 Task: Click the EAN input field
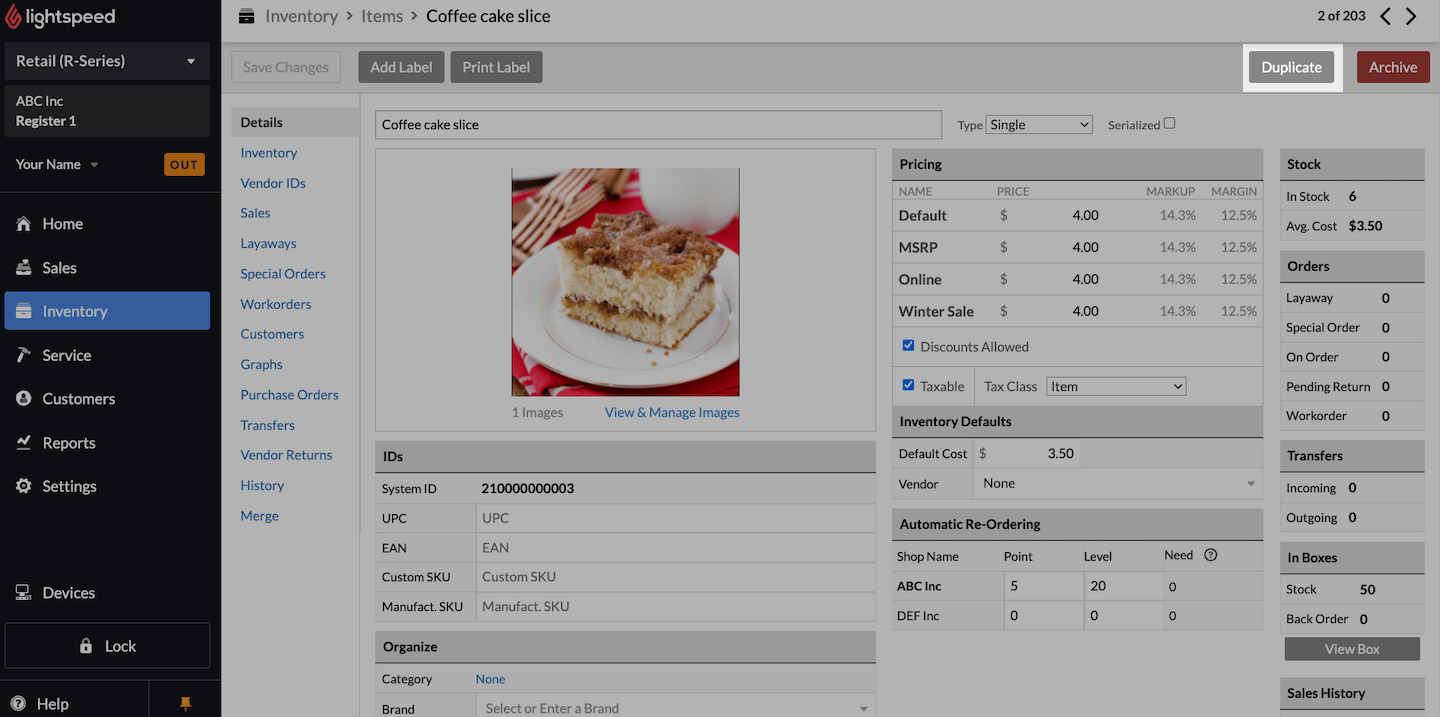pyautogui.click(x=675, y=548)
